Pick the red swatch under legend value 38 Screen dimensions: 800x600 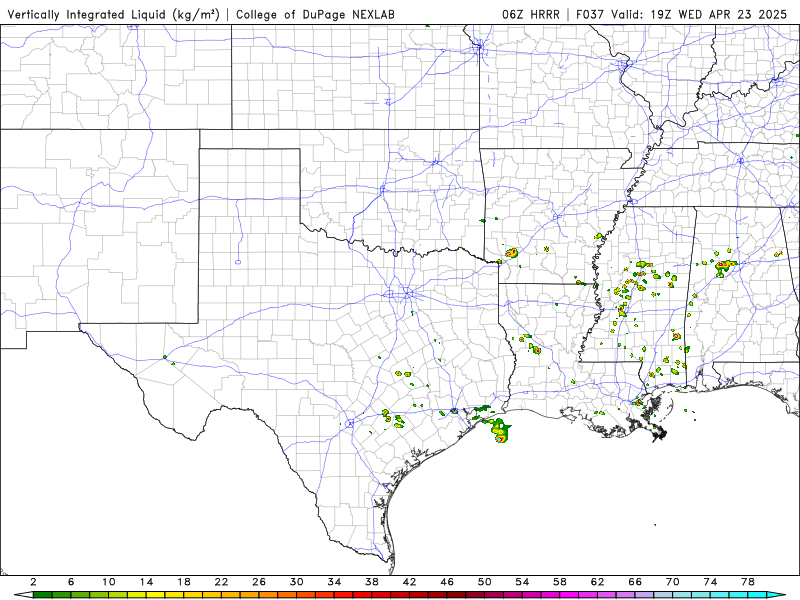[x=382, y=595]
